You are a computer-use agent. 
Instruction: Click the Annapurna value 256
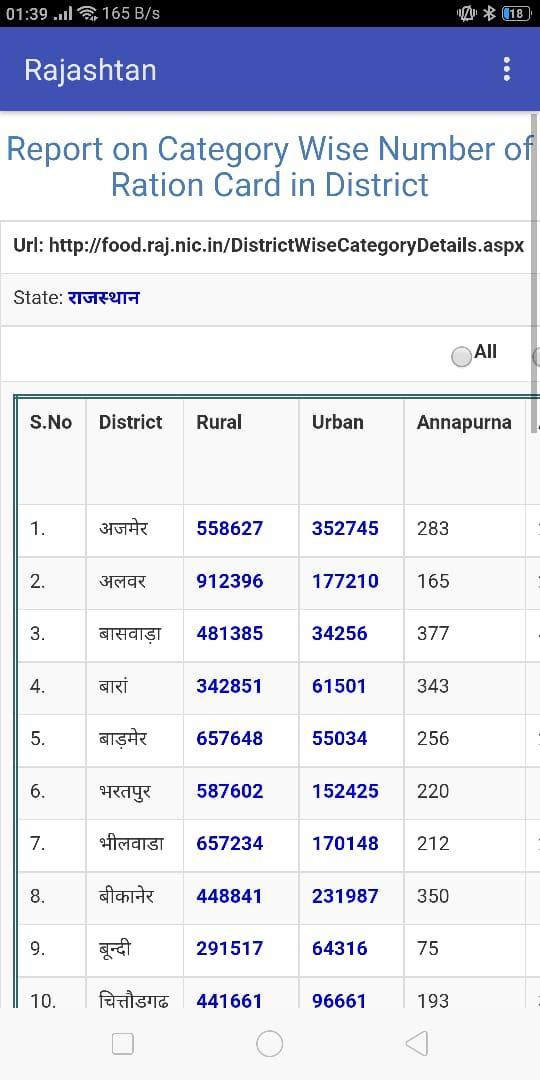click(x=433, y=738)
